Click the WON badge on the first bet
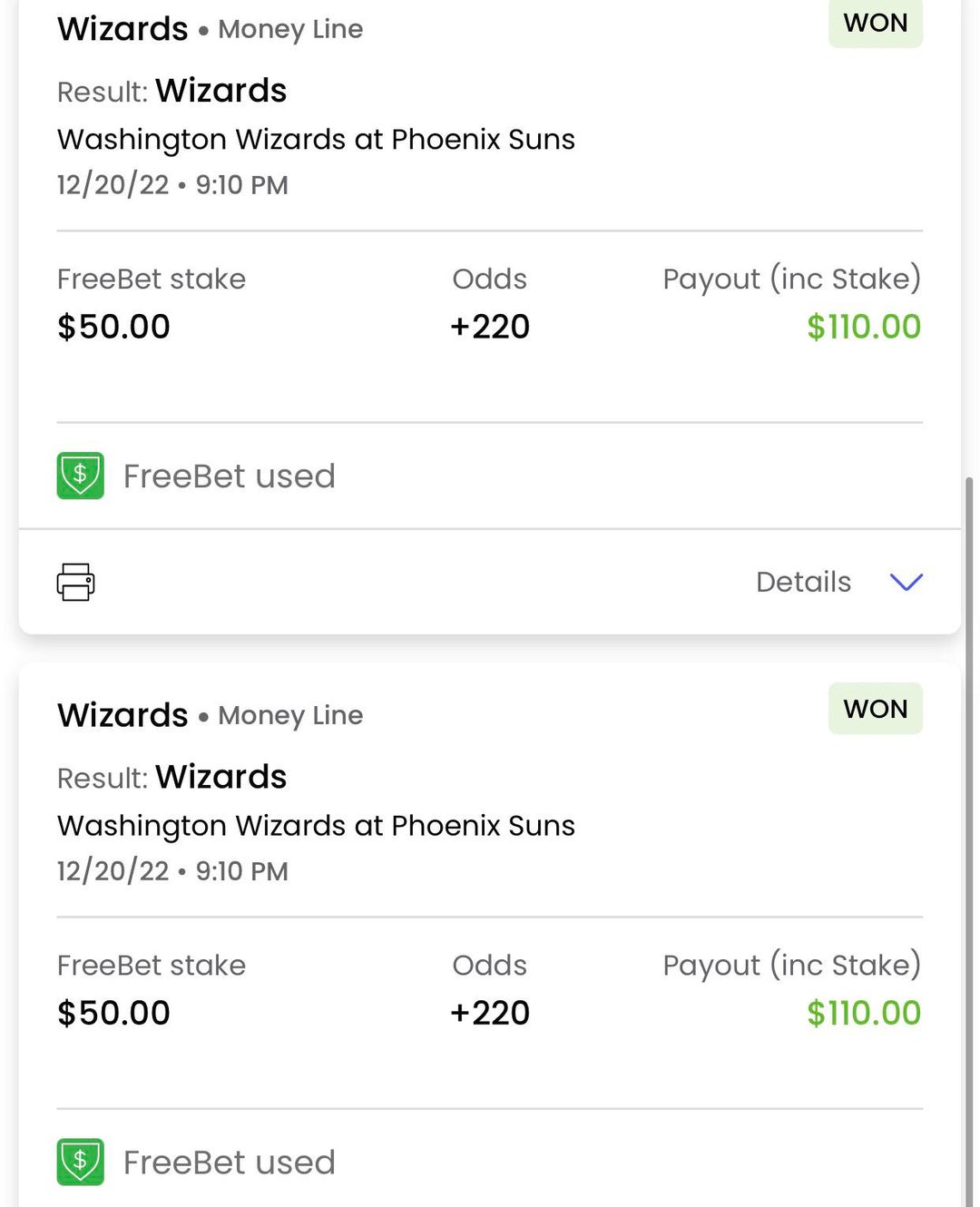The height and width of the screenshot is (1207, 980). coord(875,23)
